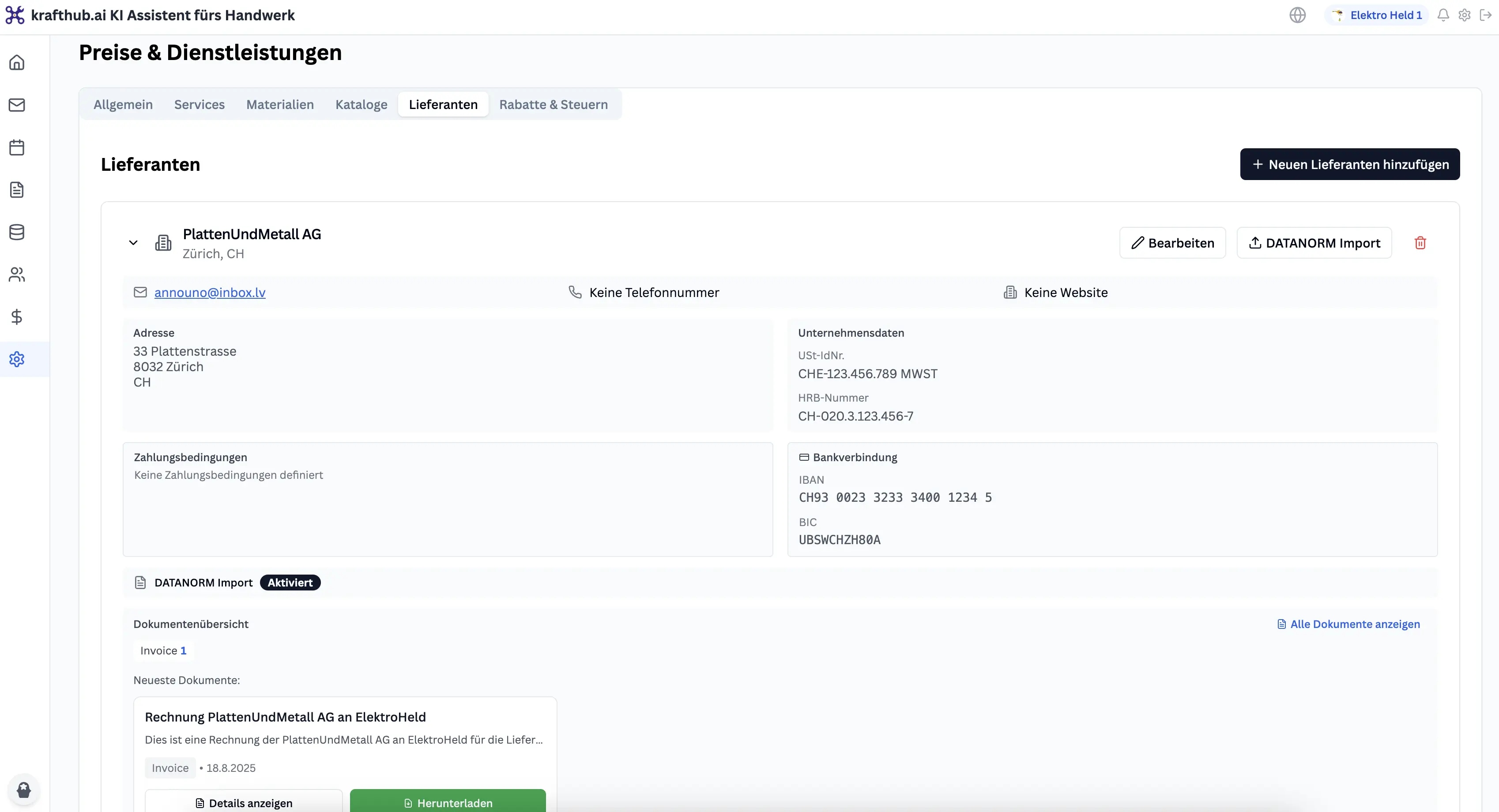Screen dimensions: 1499x812
Task: Open the Home view in the sidebar
Action: click(x=17, y=62)
